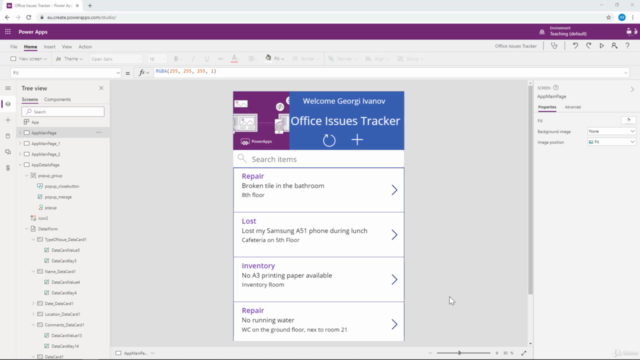This screenshot has height=360, width=640.
Task: Open the share app person icon
Action: [x=614, y=46]
